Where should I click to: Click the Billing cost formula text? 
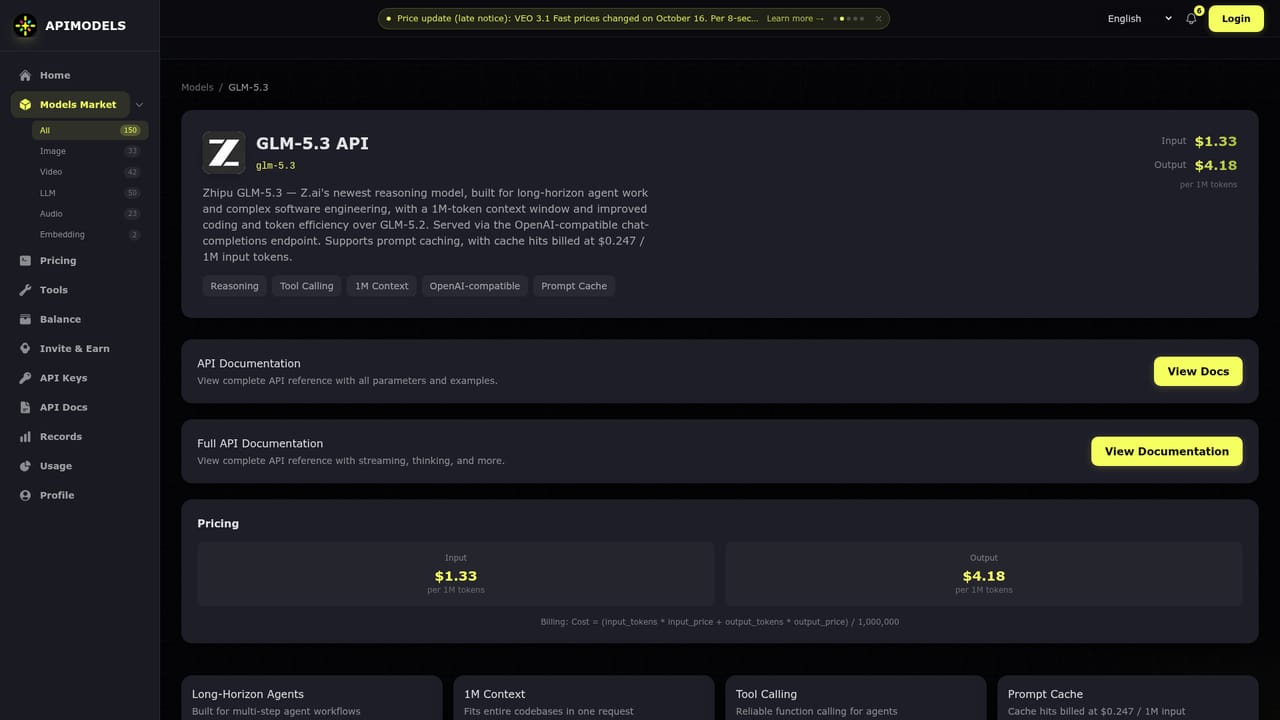(x=720, y=622)
